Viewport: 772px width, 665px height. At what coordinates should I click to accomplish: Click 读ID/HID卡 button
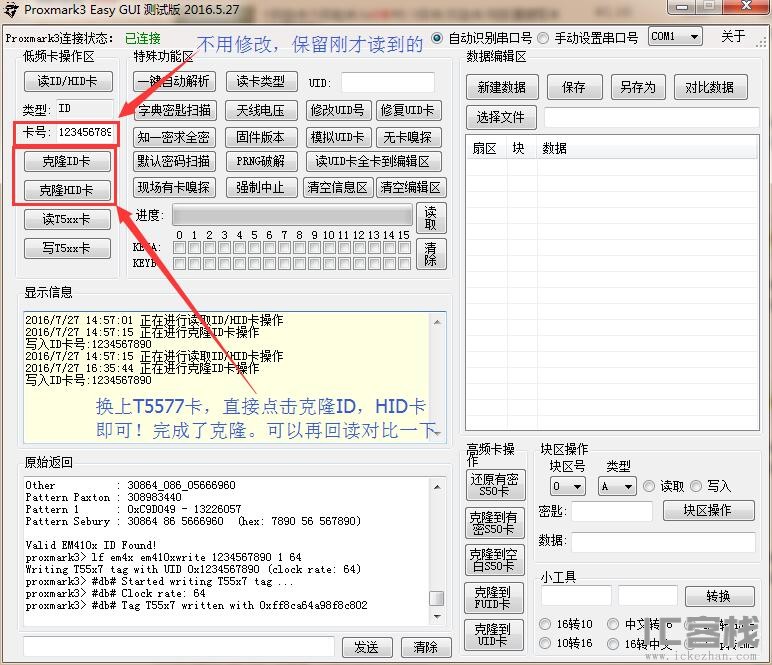(x=68, y=81)
